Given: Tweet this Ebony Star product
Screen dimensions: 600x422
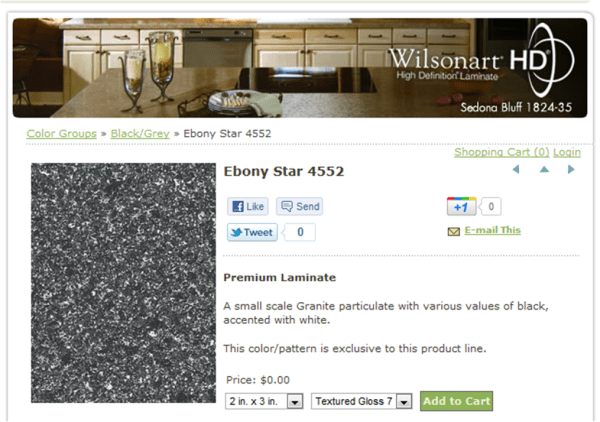Looking at the screenshot, I should point(252,232).
